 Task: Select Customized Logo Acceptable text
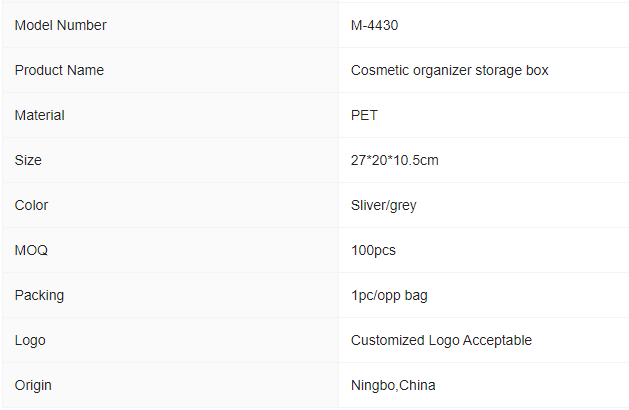coord(441,340)
